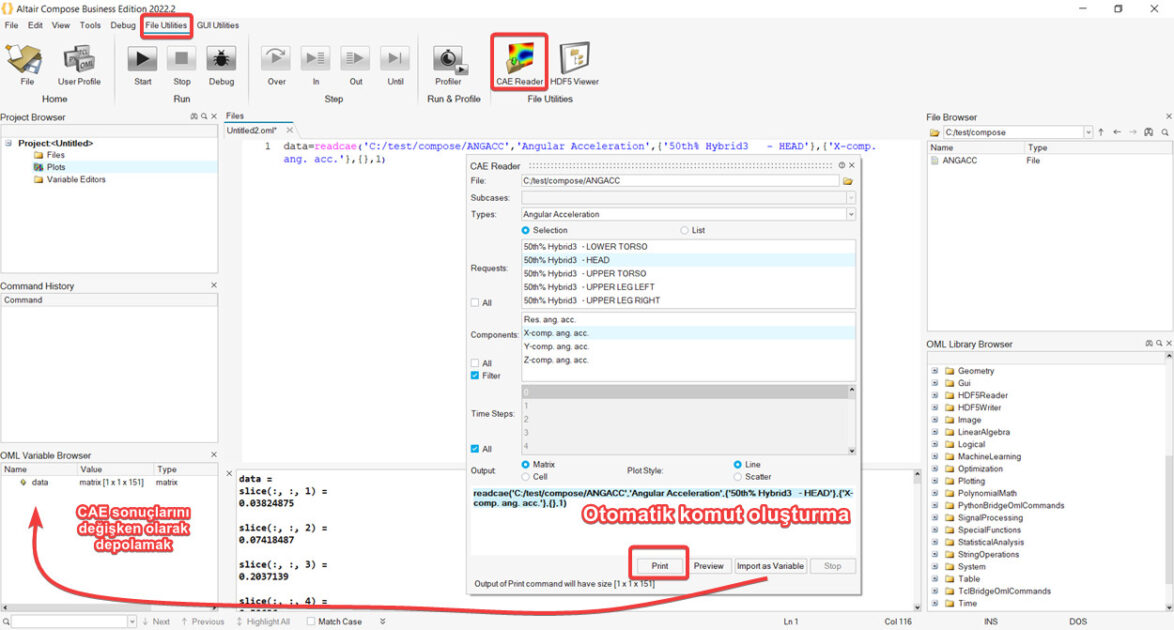Image resolution: width=1174 pixels, height=630 pixels.
Task: Launch the HDF5 Viewer
Action: (574, 61)
